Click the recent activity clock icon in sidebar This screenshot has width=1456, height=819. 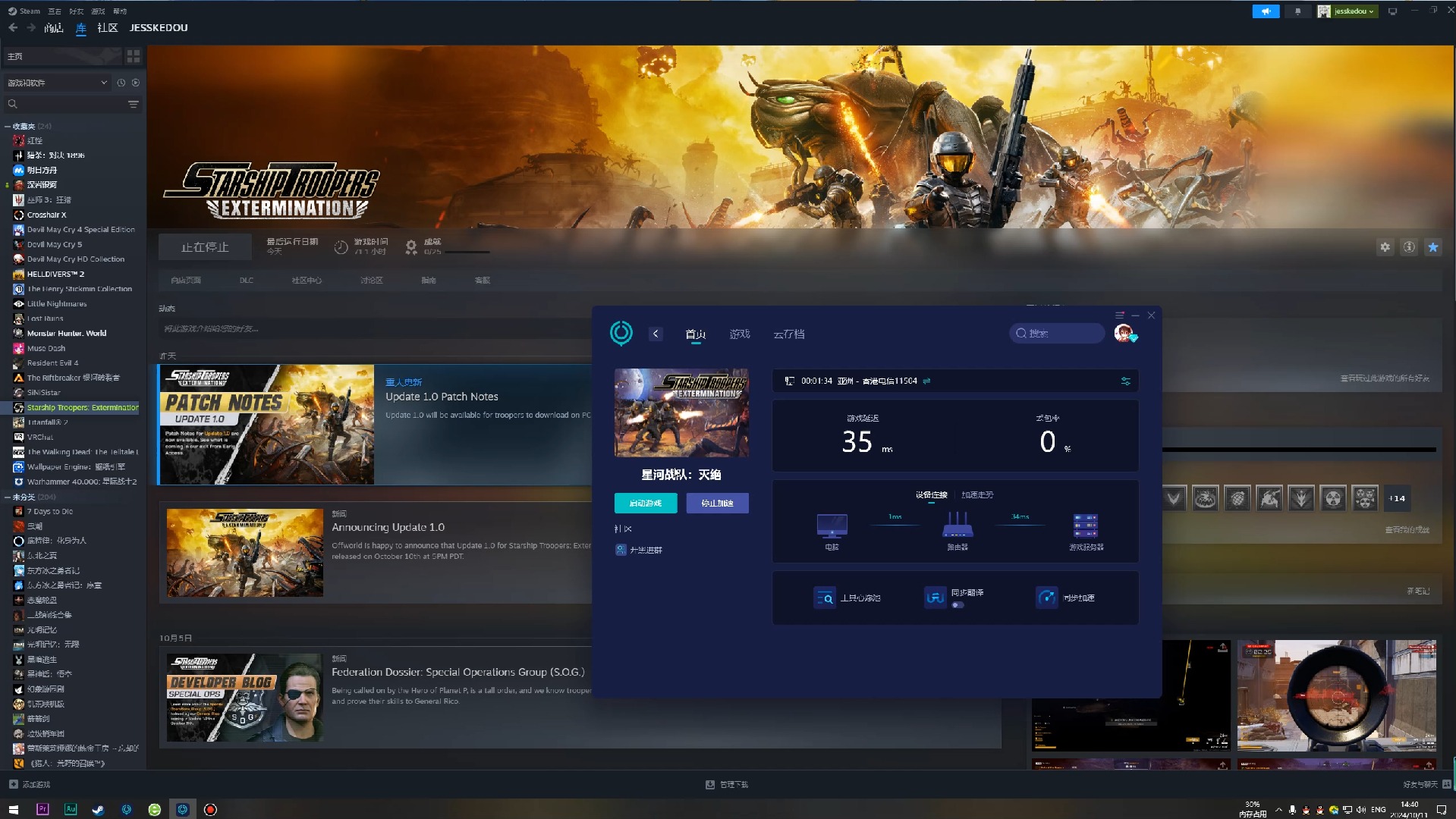121,83
